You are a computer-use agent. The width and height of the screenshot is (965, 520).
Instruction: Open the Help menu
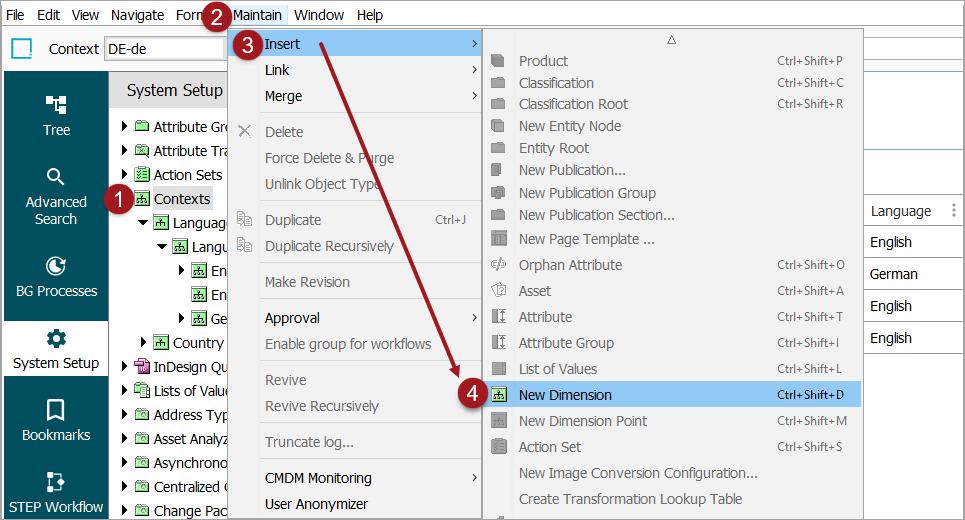370,15
